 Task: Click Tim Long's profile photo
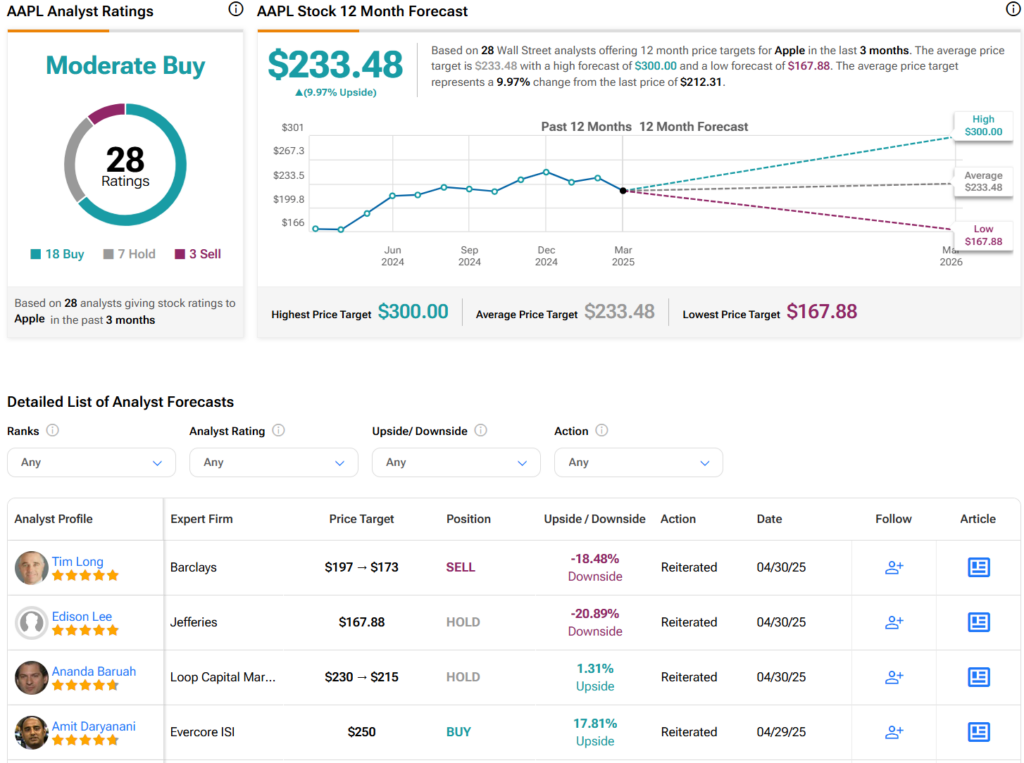point(31,568)
